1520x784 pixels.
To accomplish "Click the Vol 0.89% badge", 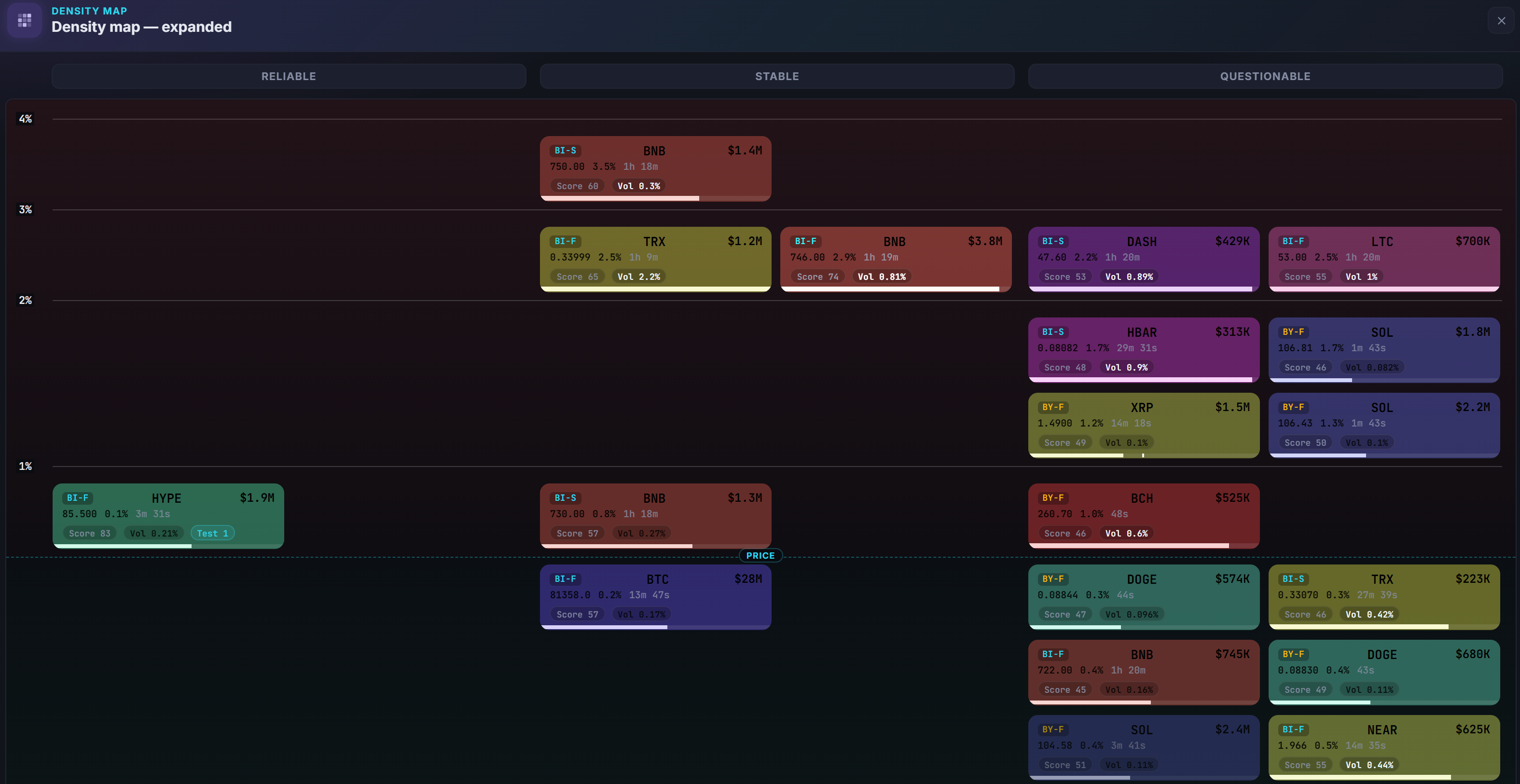I will pyautogui.click(x=1129, y=276).
